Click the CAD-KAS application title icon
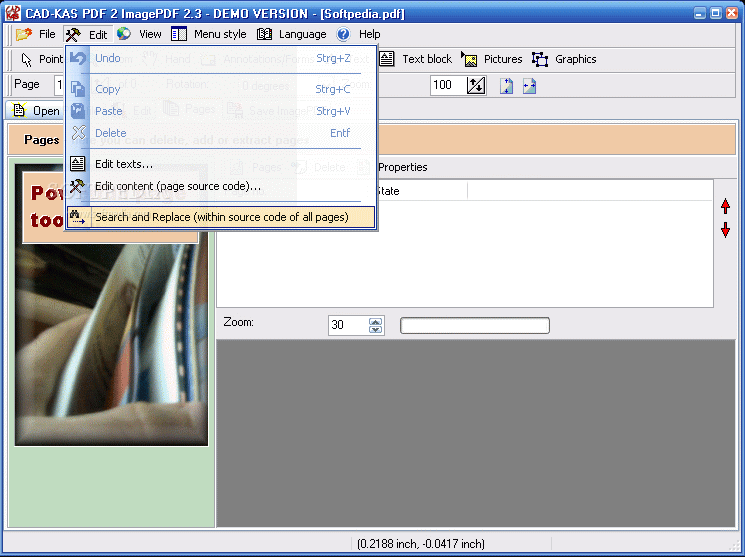The image size is (745, 557). (x=13, y=13)
